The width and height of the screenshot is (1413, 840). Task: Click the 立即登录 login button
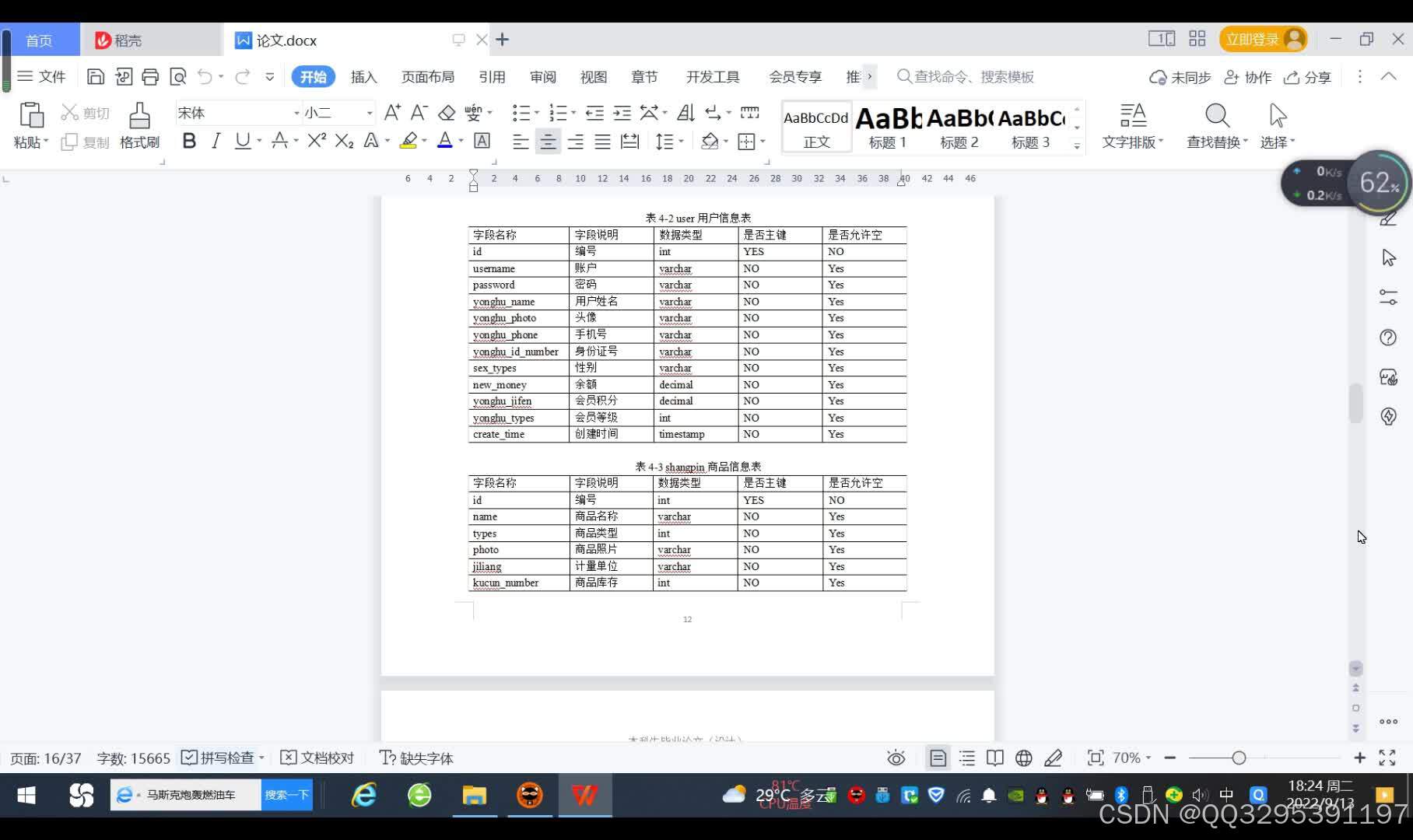coord(1262,39)
